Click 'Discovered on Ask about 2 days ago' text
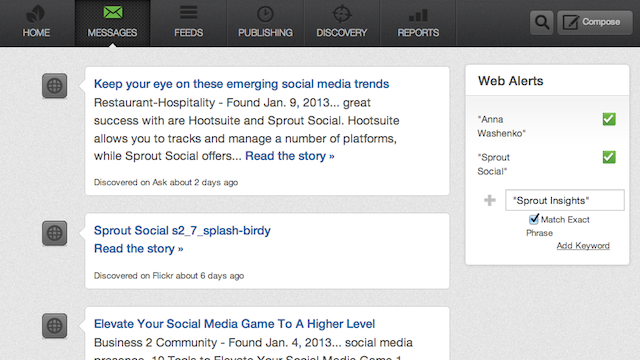 click(166, 182)
